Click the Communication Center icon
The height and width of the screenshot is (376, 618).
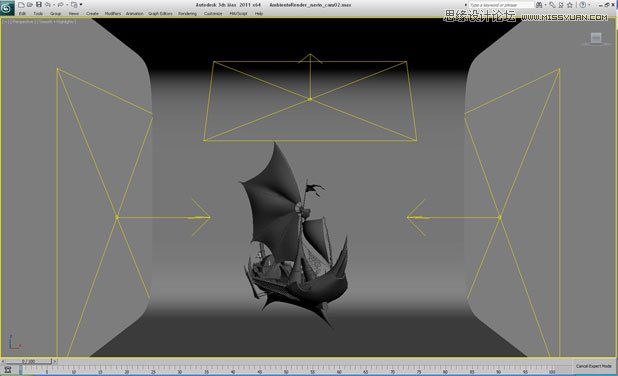561,5
